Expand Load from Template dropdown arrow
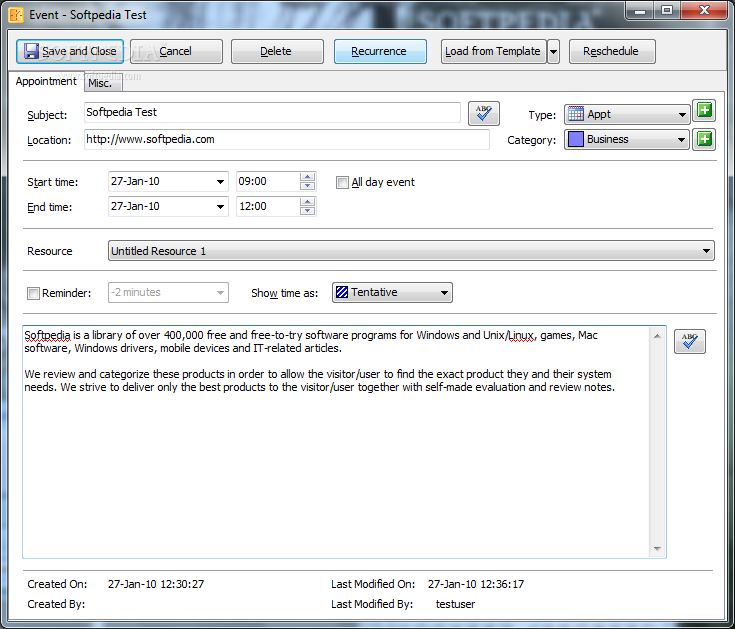The height and width of the screenshot is (629, 735). point(554,51)
